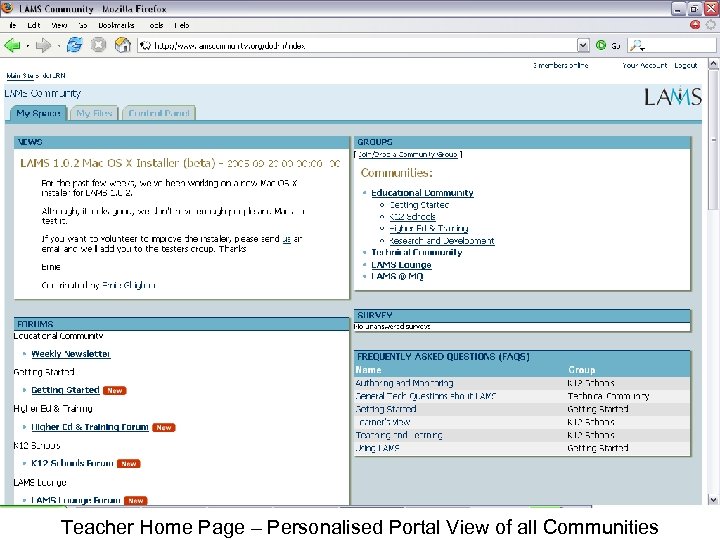Click the page scrollbar up arrow

coord(713,64)
